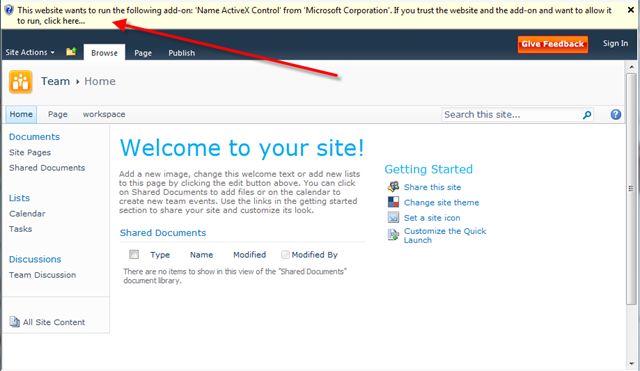
Task: Sort by the Type column header
Action: coord(160,255)
